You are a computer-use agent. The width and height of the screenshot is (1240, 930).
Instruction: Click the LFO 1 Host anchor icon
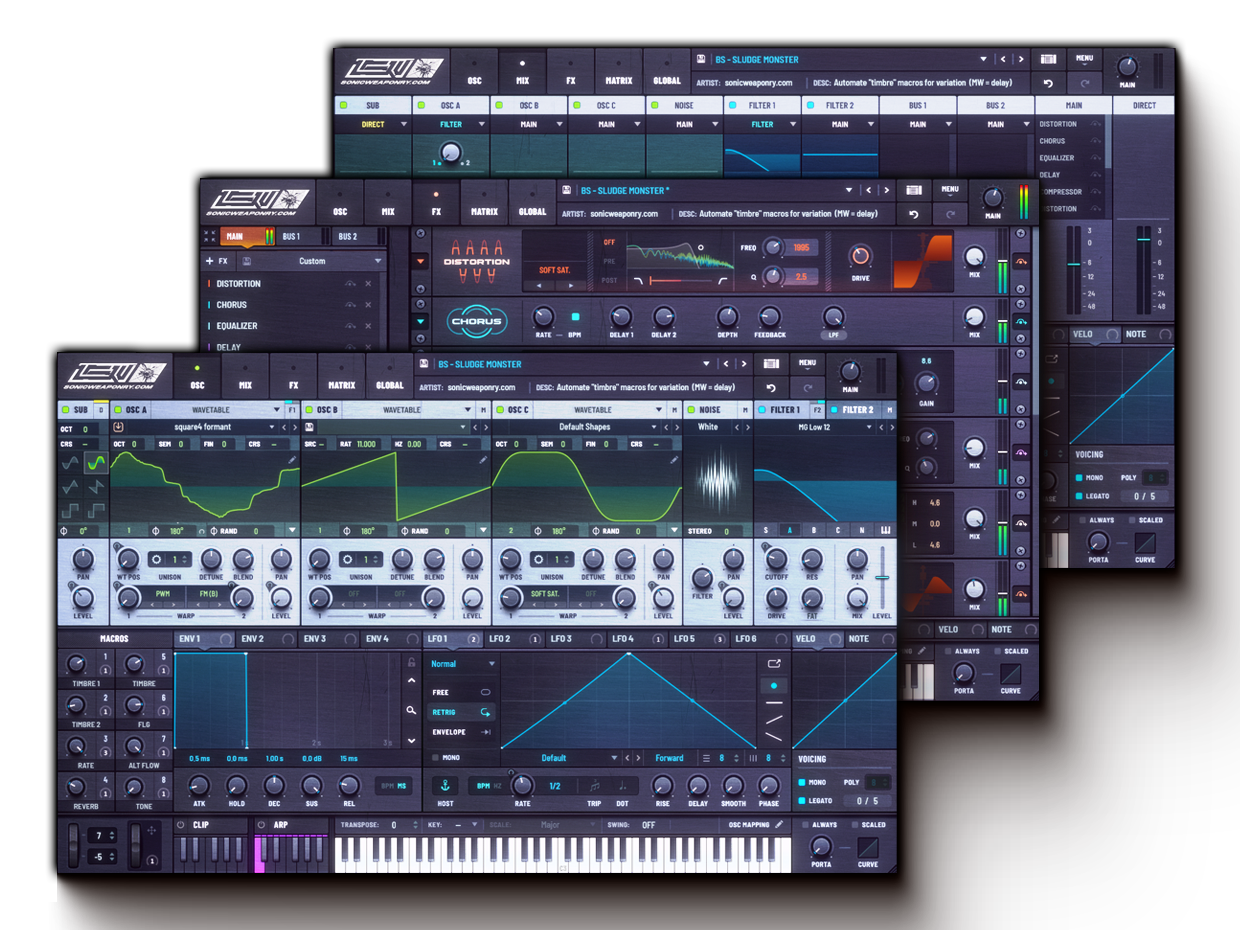point(446,786)
